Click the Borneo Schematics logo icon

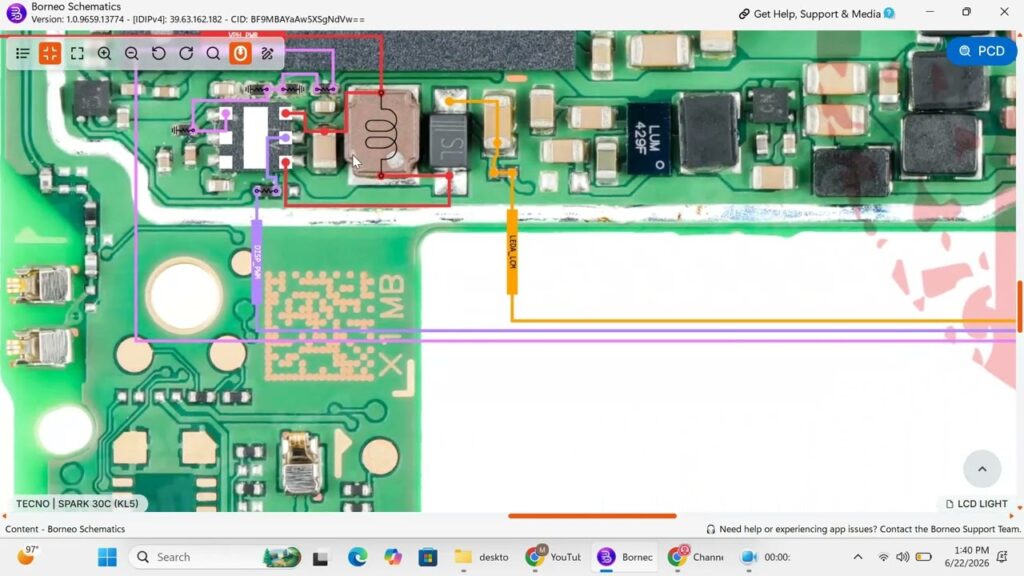pyautogui.click(x=16, y=12)
